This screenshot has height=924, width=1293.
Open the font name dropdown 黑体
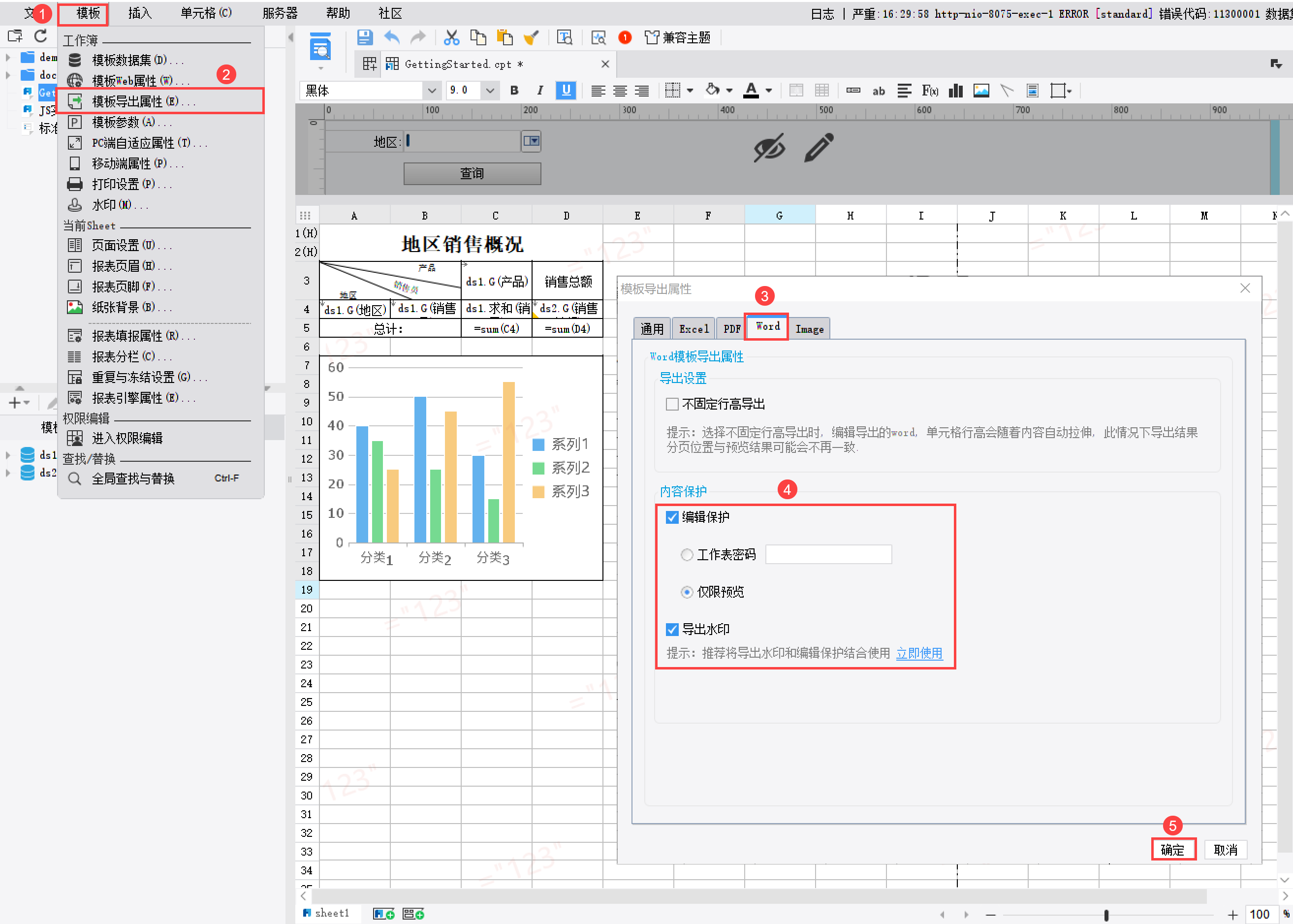[431, 91]
